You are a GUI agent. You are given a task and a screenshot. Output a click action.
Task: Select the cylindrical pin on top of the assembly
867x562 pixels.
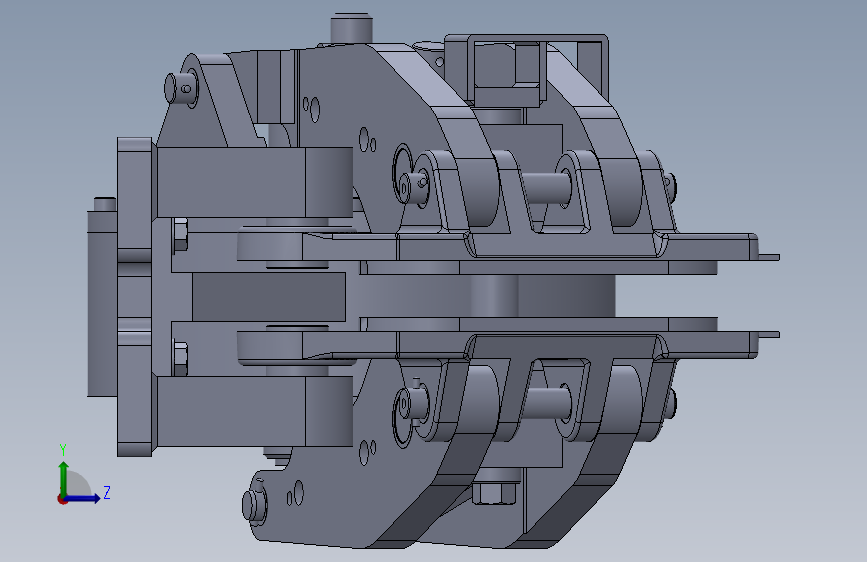coord(351,29)
